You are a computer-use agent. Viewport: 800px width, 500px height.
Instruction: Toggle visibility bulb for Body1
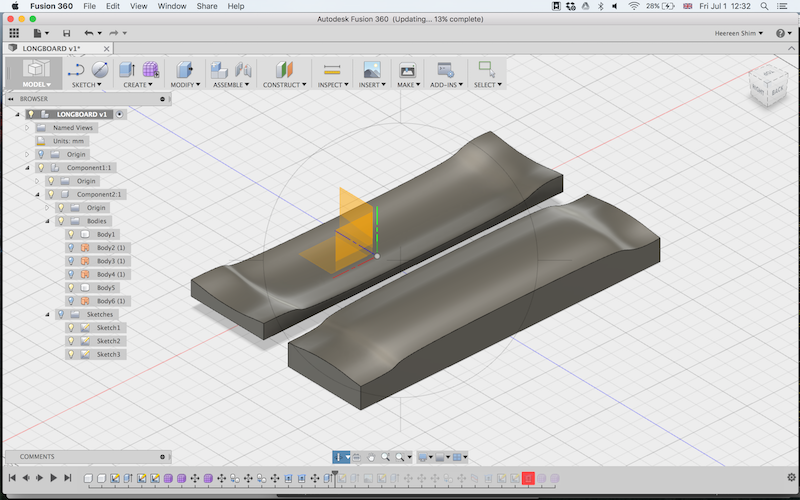click(71, 234)
